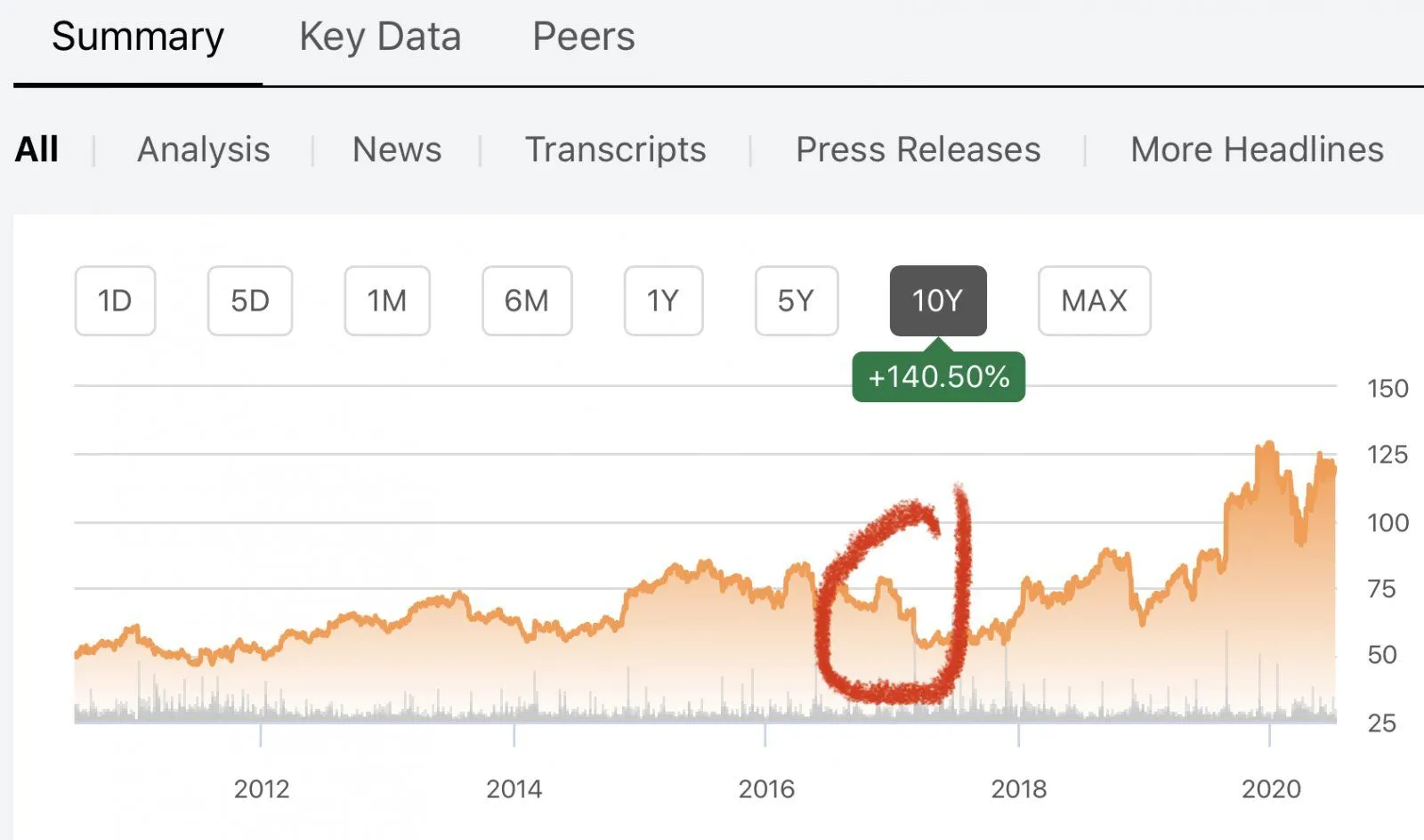The width and height of the screenshot is (1424, 840).
Task: Filter headlines by News
Action: [x=397, y=149]
